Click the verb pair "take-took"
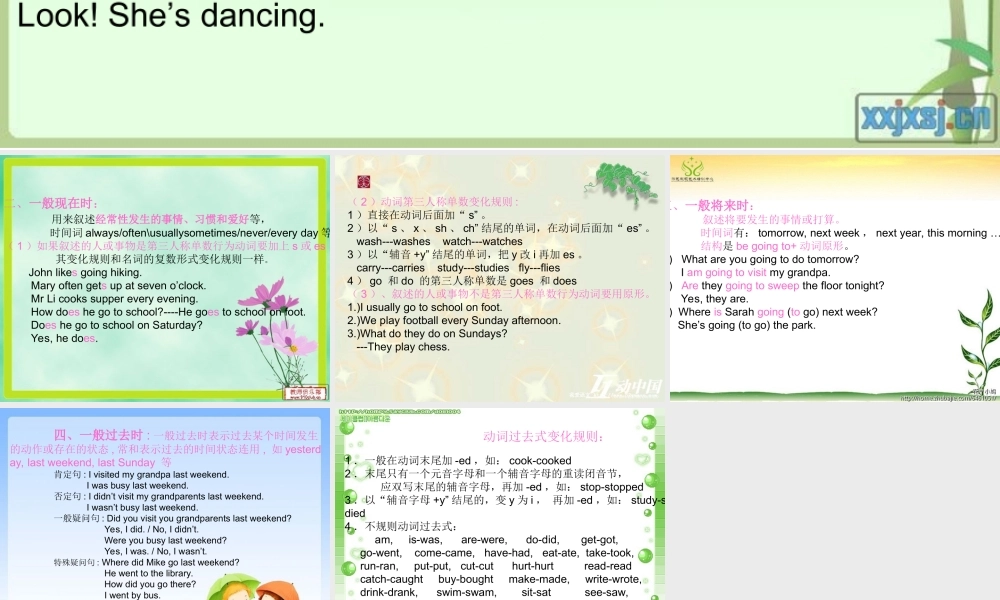1000x600 pixels. click(609, 553)
